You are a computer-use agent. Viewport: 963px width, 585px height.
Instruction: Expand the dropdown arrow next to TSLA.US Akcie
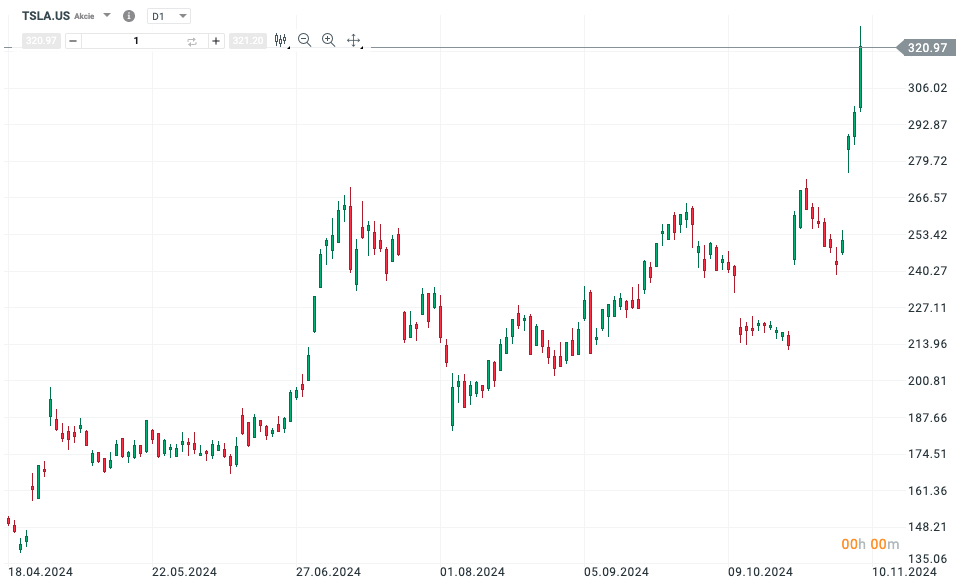[107, 16]
